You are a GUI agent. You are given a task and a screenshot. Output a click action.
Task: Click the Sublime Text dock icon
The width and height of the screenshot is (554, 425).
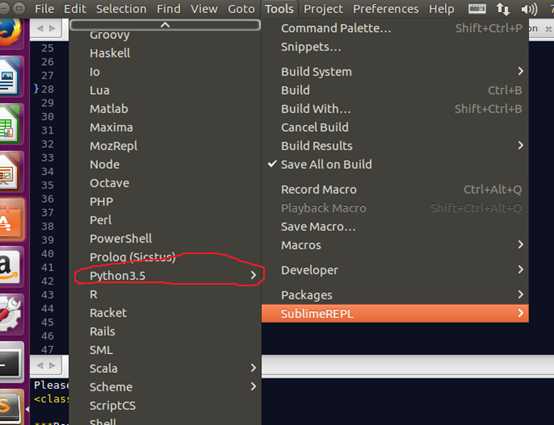[11, 407]
